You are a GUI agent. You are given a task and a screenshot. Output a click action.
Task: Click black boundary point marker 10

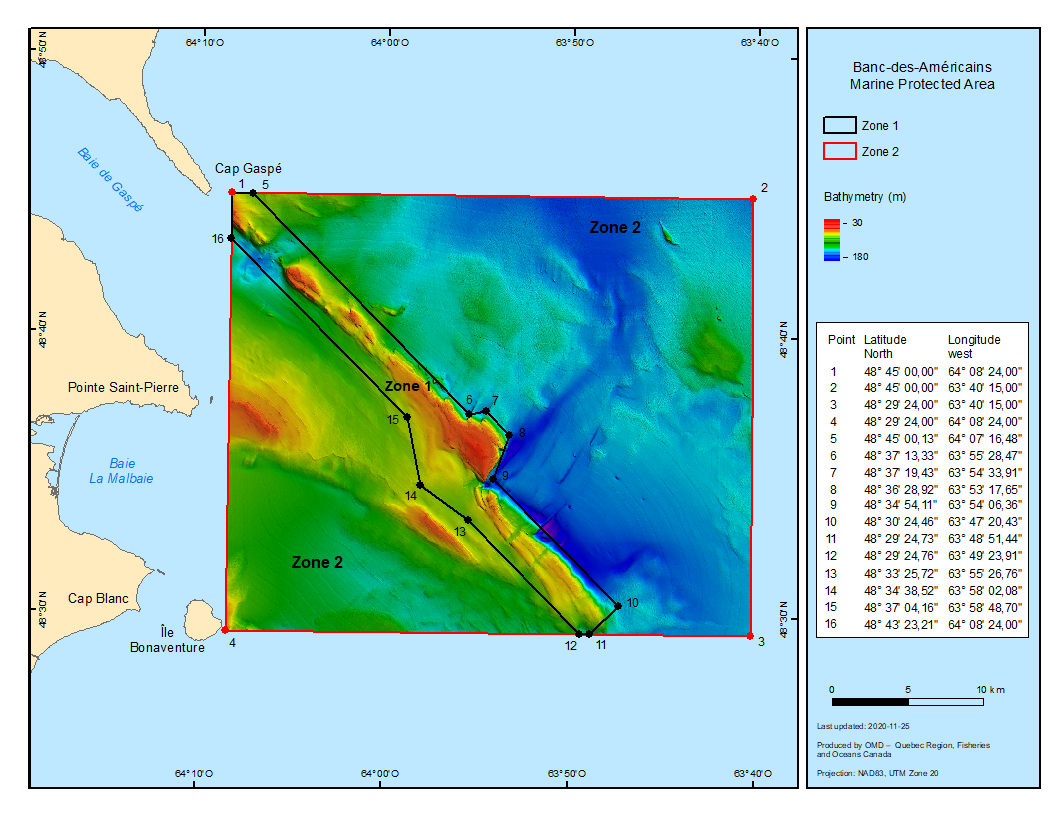tap(618, 606)
